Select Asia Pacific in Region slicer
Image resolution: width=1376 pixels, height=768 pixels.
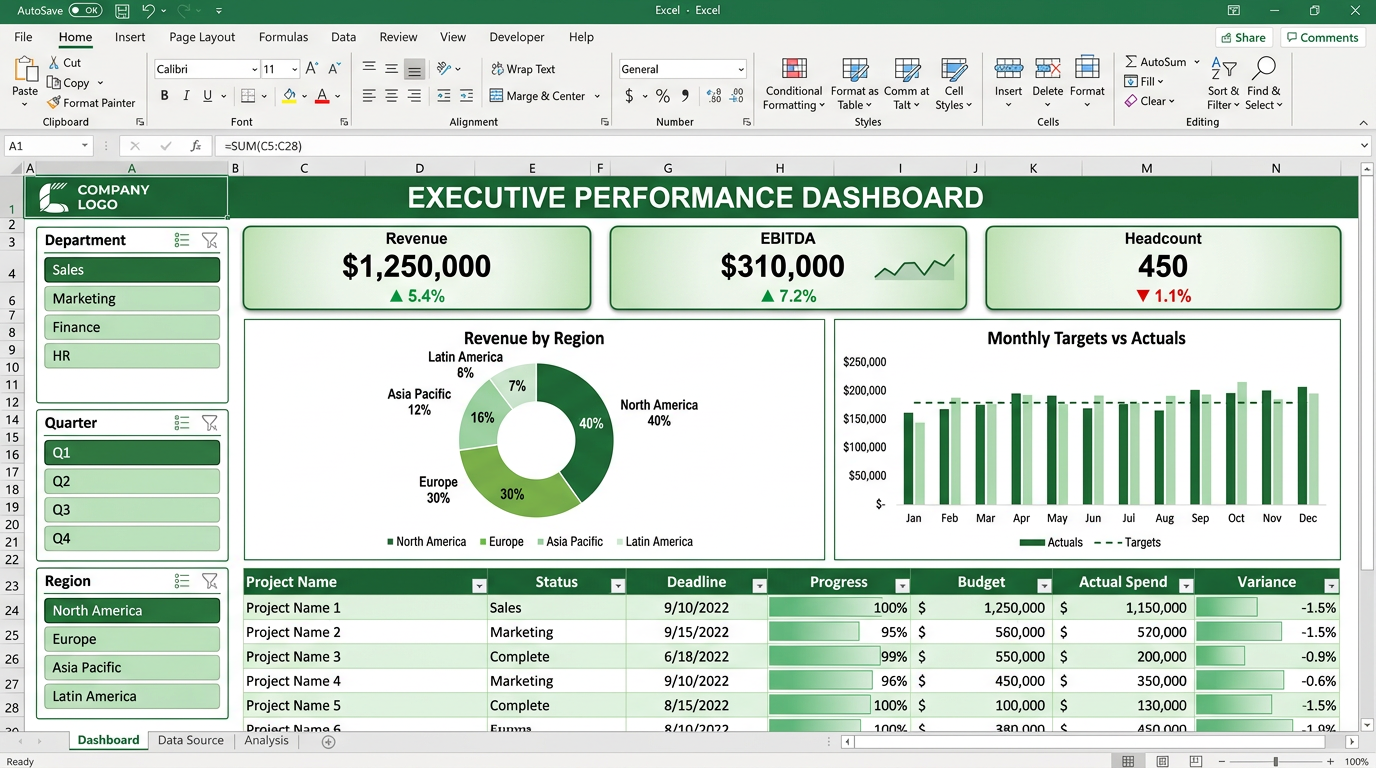(x=132, y=667)
